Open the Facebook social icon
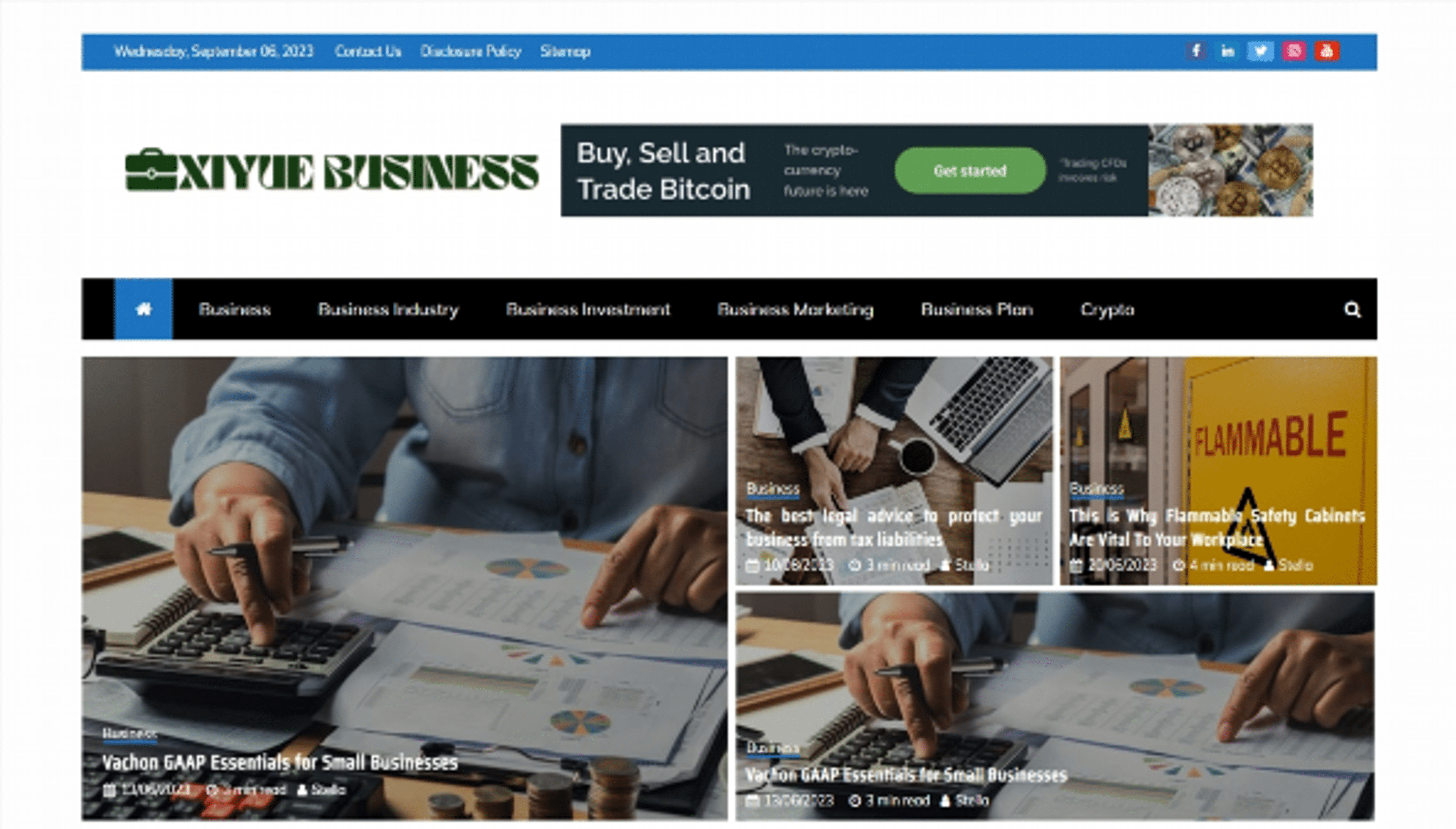 [x=1195, y=51]
